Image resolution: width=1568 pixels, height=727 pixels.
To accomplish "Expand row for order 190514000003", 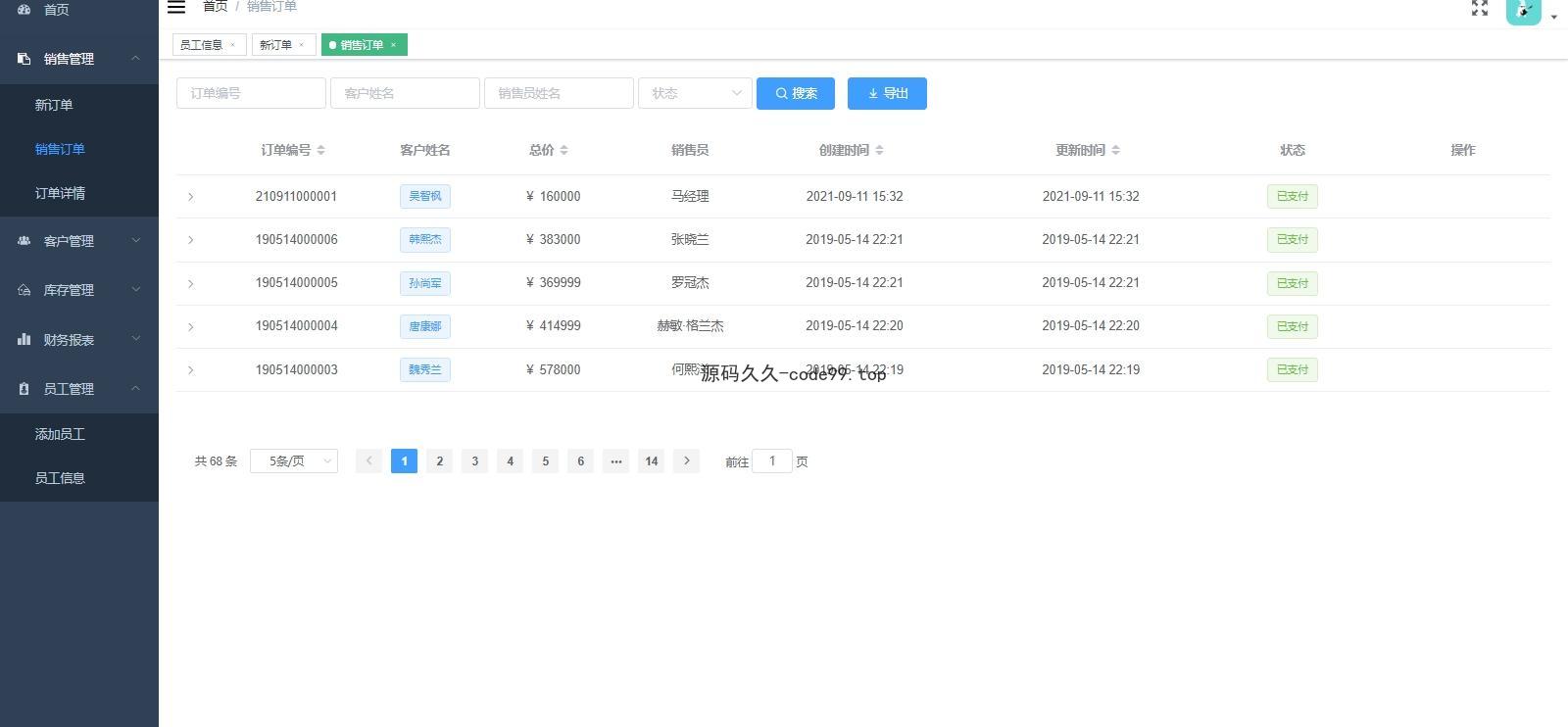I will [x=190, y=370].
